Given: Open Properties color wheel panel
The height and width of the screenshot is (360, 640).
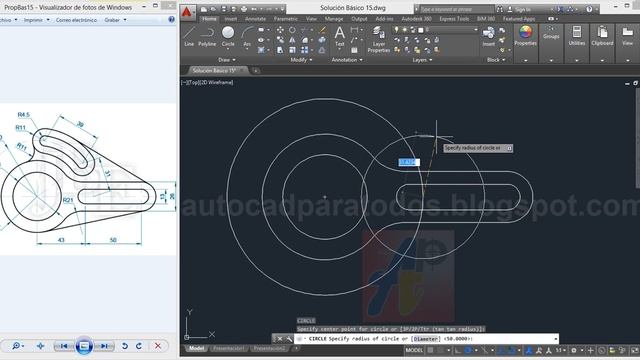Looking at the screenshot, I should (x=526, y=35).
